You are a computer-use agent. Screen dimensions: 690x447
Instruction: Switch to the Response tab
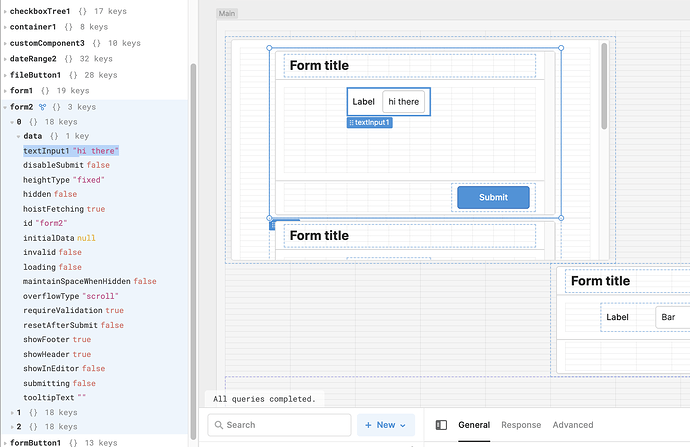[x=521, y=425]
